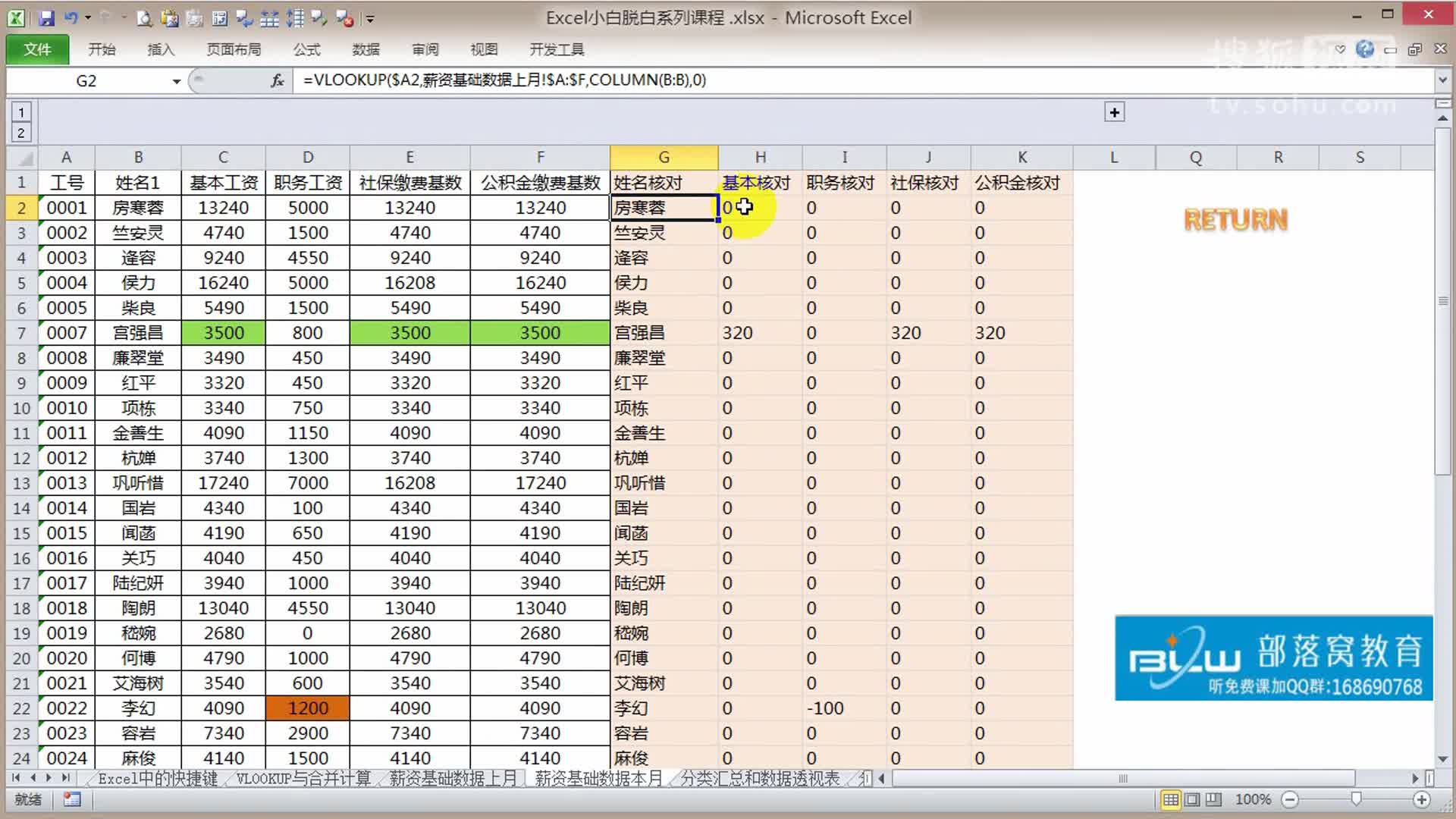The width and height of the screenshot is (1456, 819).
Task: Switch to Page Layout view
Action: coord(1192,799)
